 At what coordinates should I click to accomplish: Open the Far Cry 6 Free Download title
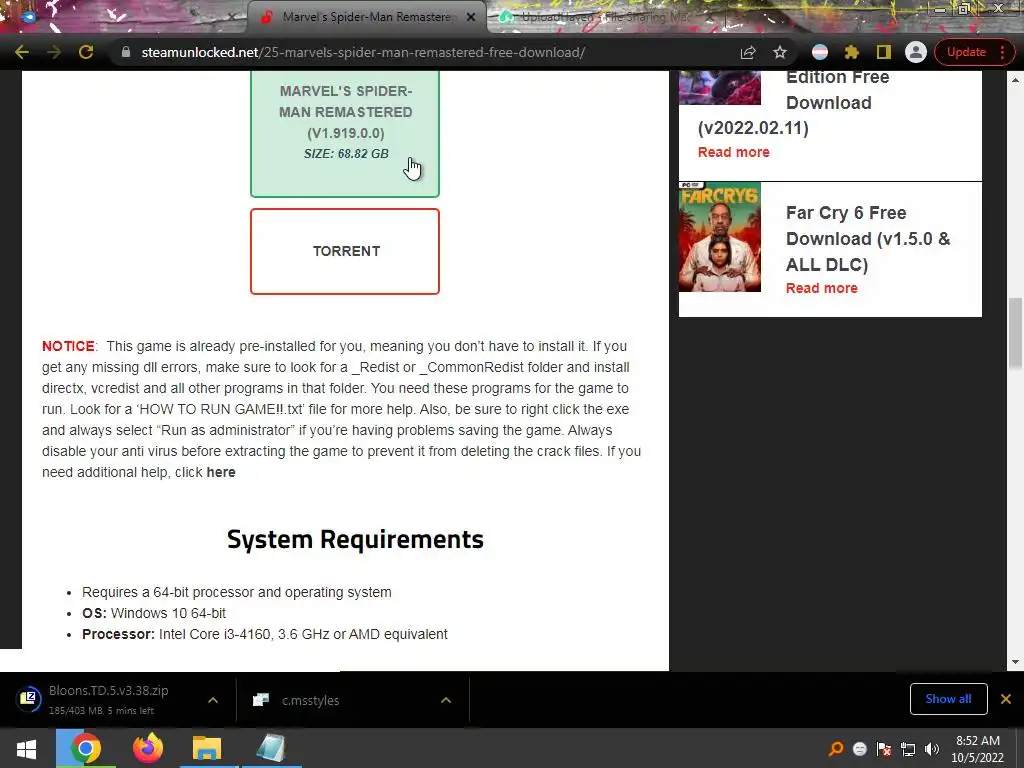coord(868,238)
